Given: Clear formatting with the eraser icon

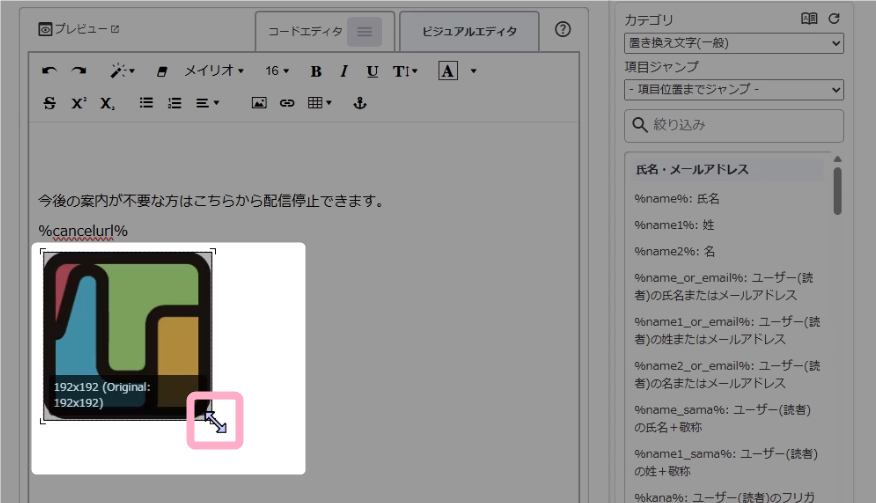Looking at the screenshot, I should click(x=162, y=71).
